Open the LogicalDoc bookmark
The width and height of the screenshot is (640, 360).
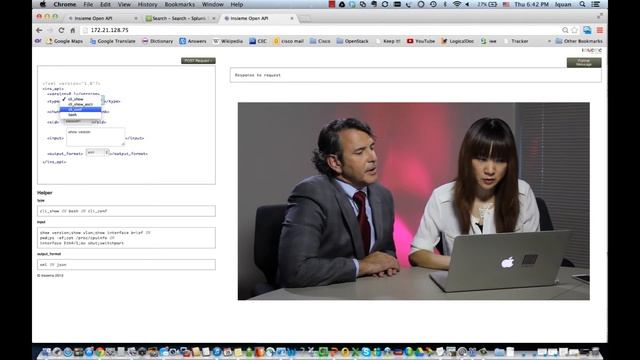click(458, 41)
